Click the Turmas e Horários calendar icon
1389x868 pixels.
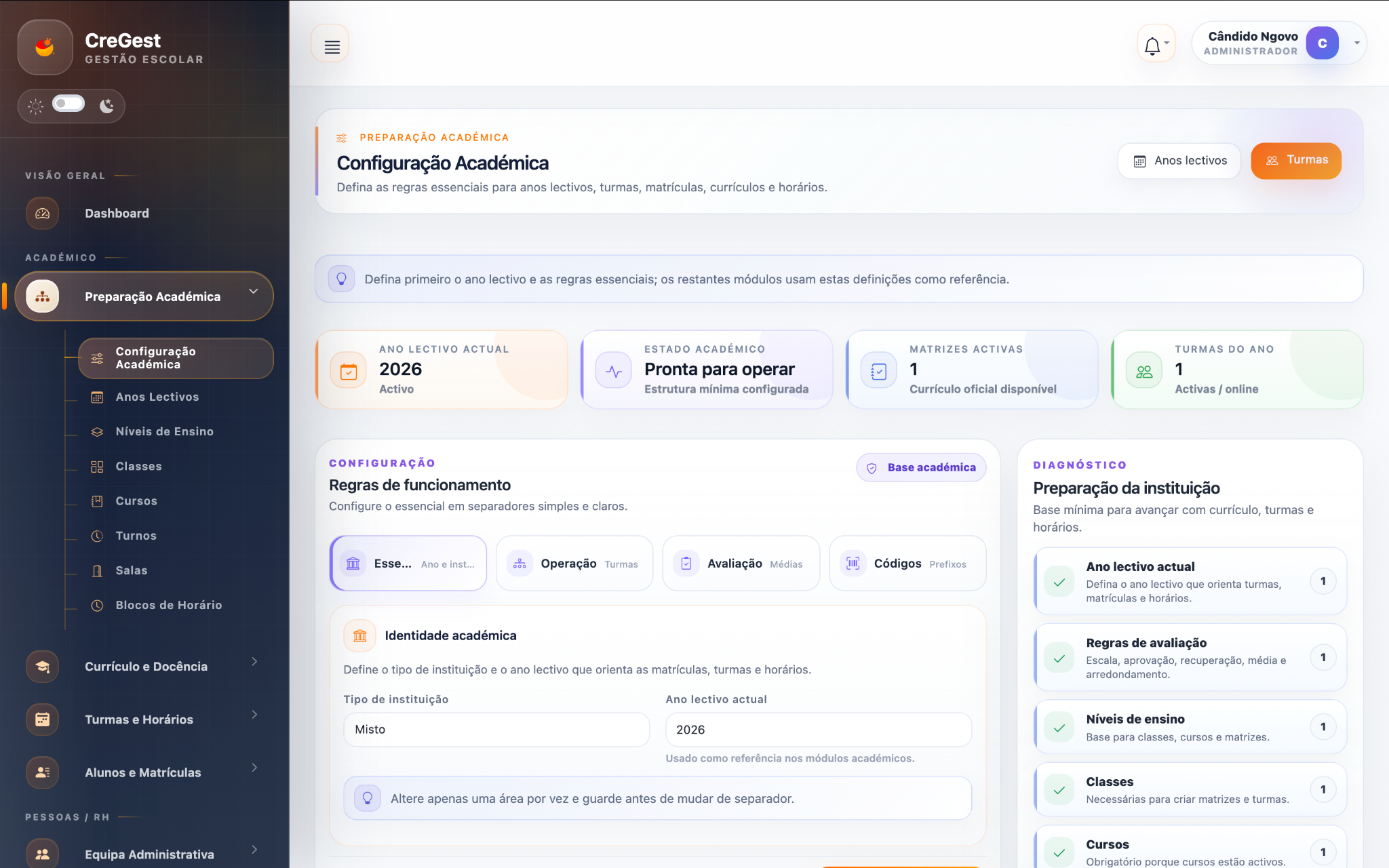point(42,719)
